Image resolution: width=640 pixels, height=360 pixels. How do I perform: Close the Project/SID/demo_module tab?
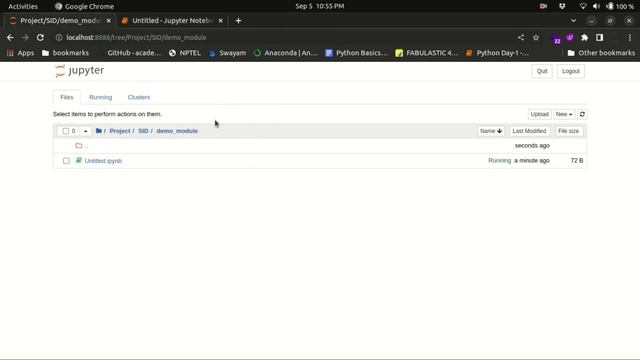109,20
